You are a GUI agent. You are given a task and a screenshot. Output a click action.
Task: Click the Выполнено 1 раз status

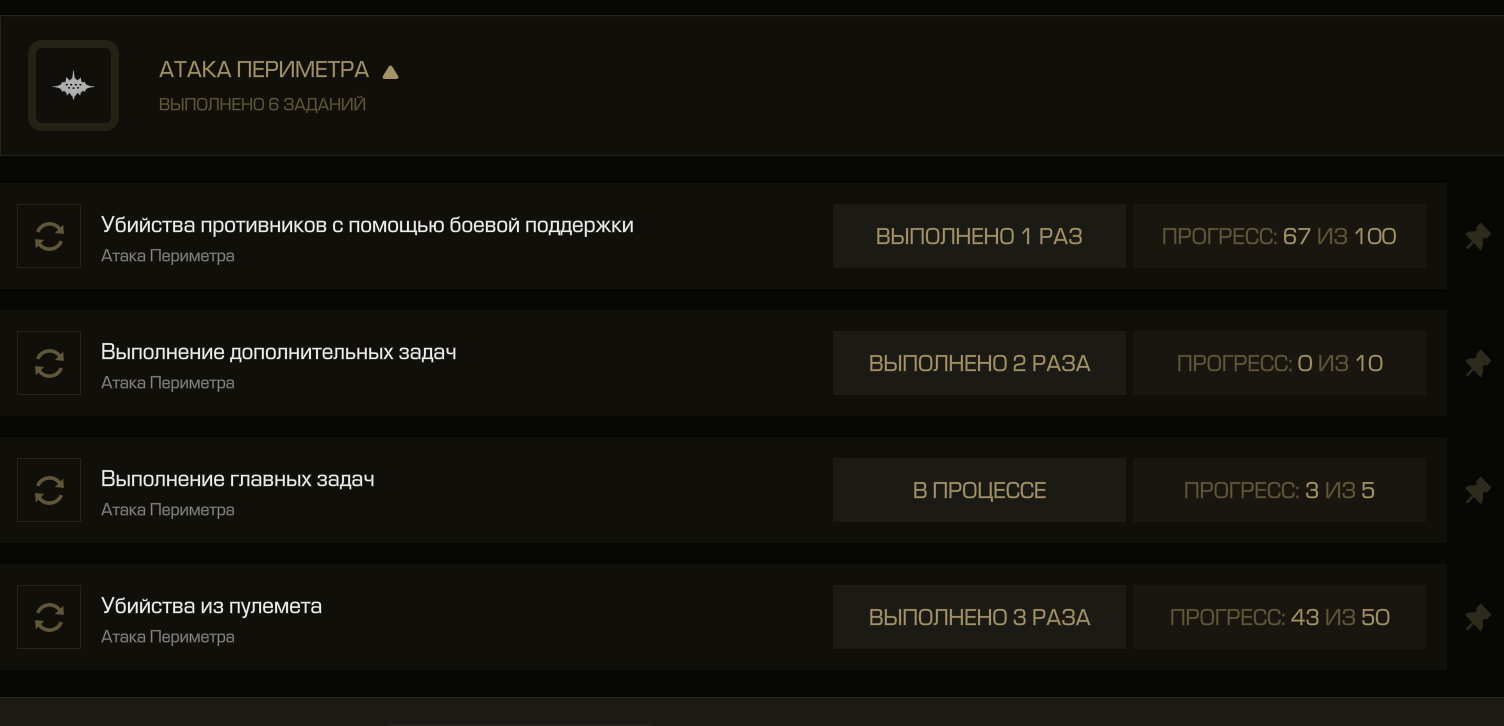pos(979,236)
